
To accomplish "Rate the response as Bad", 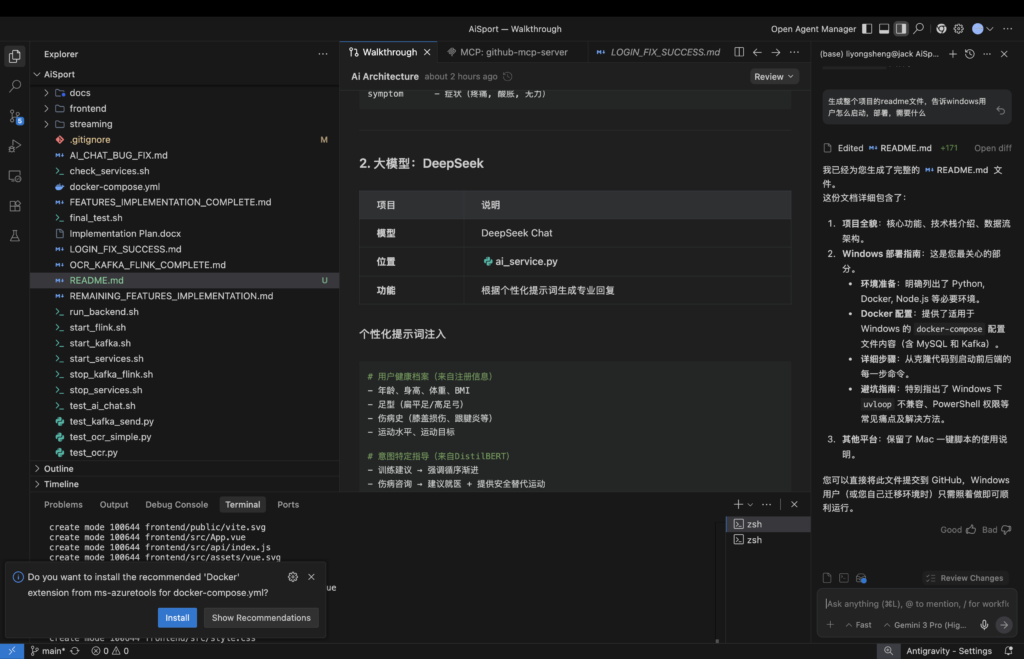I will click(997, 530).
